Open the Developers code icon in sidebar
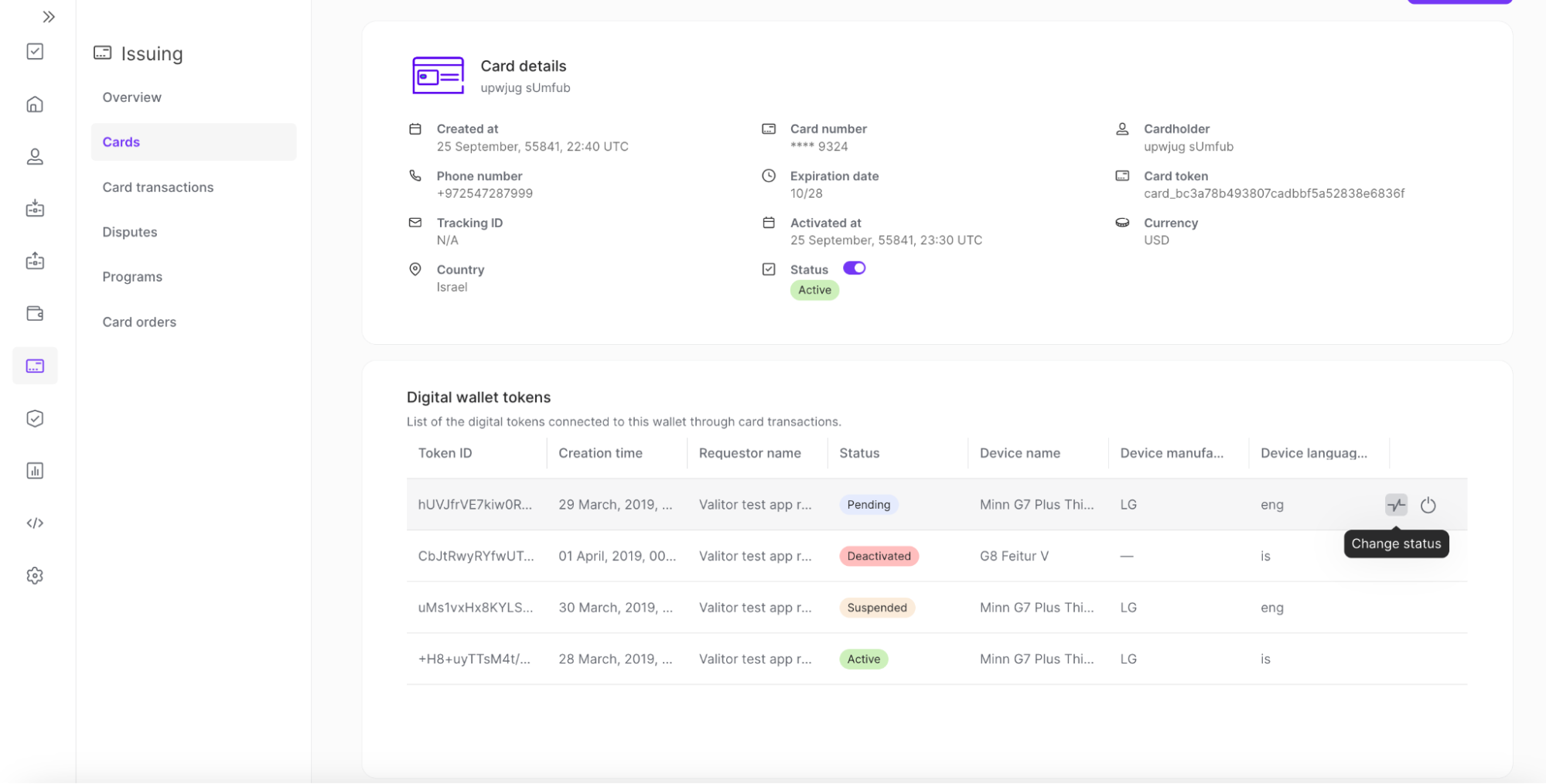This screenshot has height=784, width=1546. point(35,522)
